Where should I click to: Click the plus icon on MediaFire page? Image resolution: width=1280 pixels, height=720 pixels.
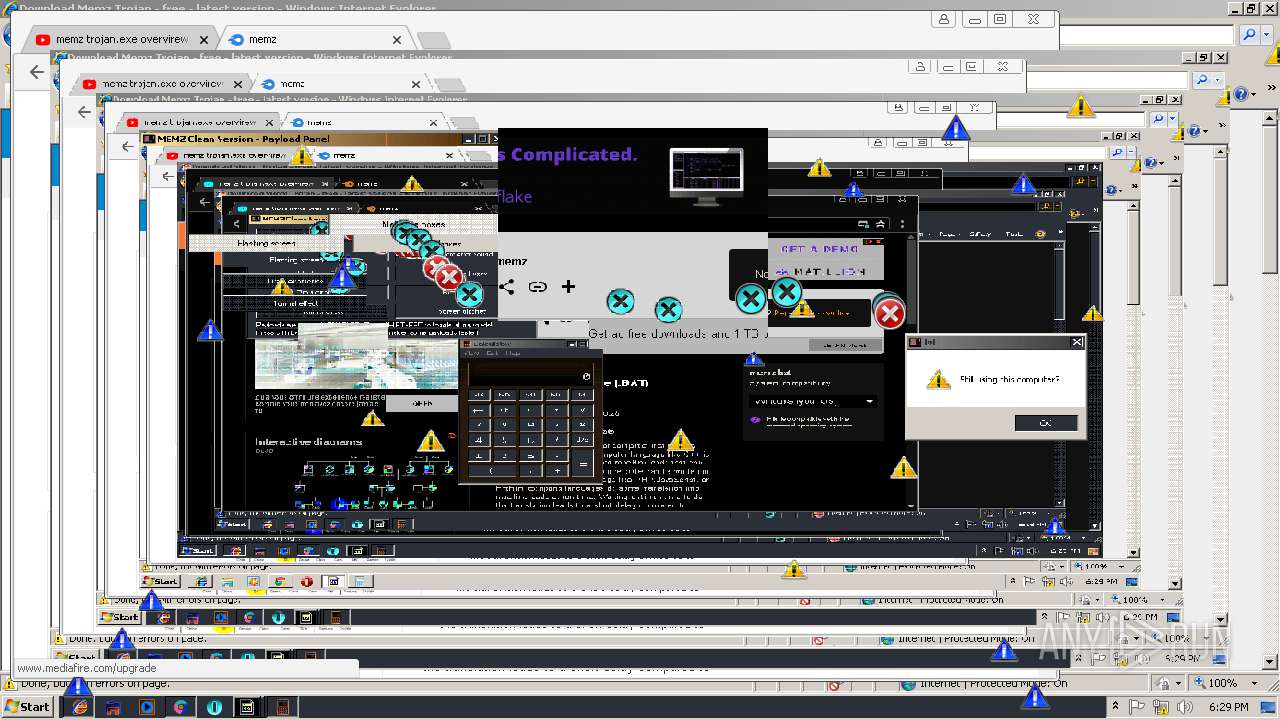click(568, 287)
